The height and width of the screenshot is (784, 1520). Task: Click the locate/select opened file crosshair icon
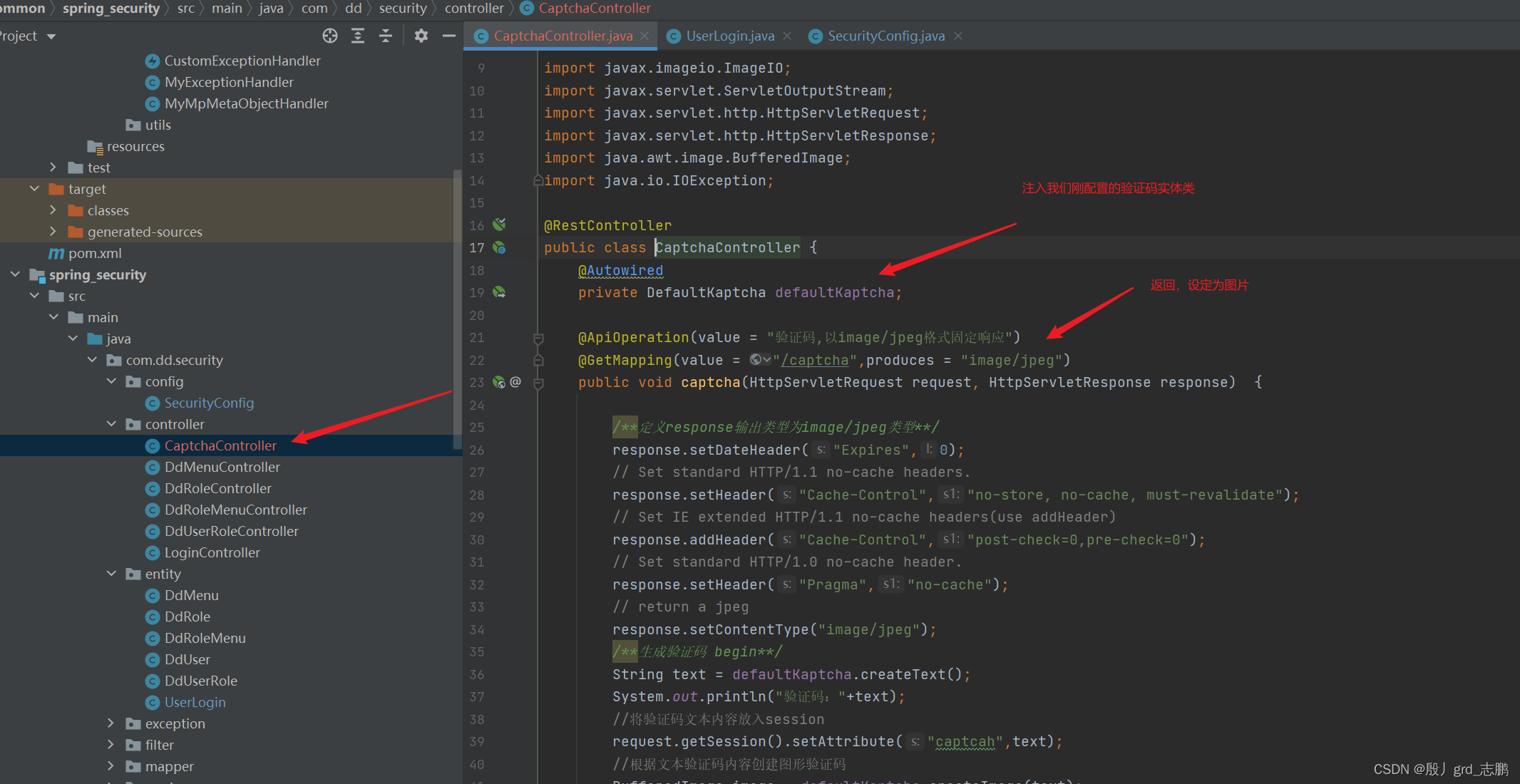pos(329,36)
